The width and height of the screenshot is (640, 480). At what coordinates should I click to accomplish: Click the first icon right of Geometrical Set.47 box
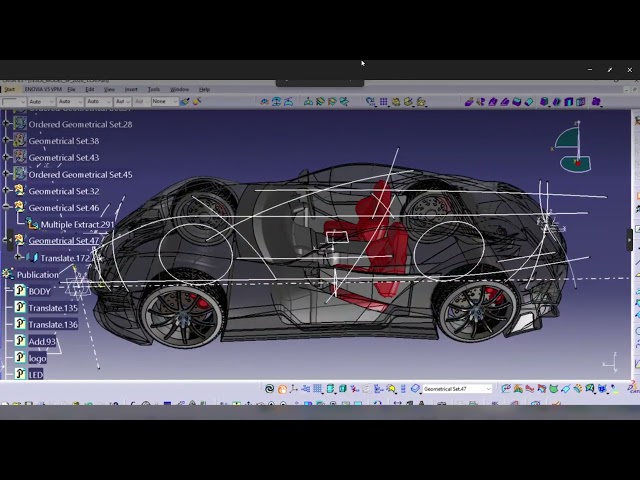coord(506,389)
